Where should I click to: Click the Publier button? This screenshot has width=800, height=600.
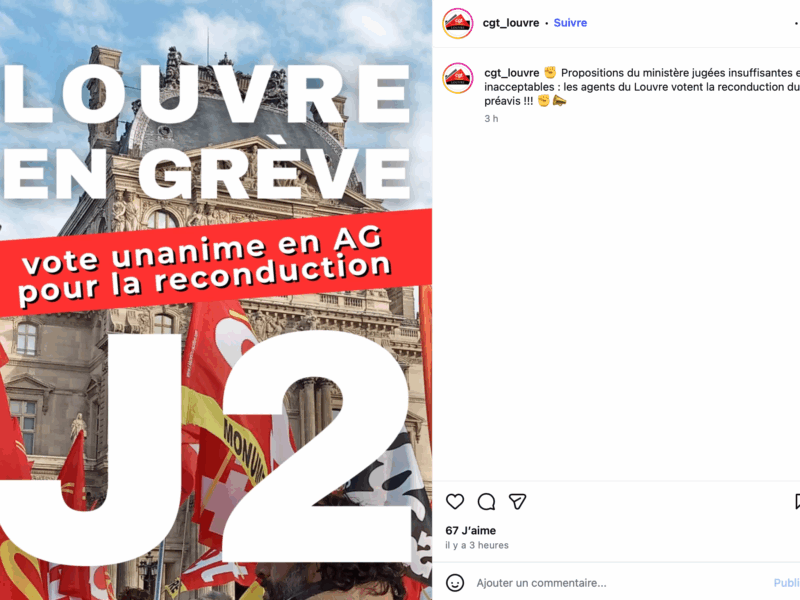(787, 583)
